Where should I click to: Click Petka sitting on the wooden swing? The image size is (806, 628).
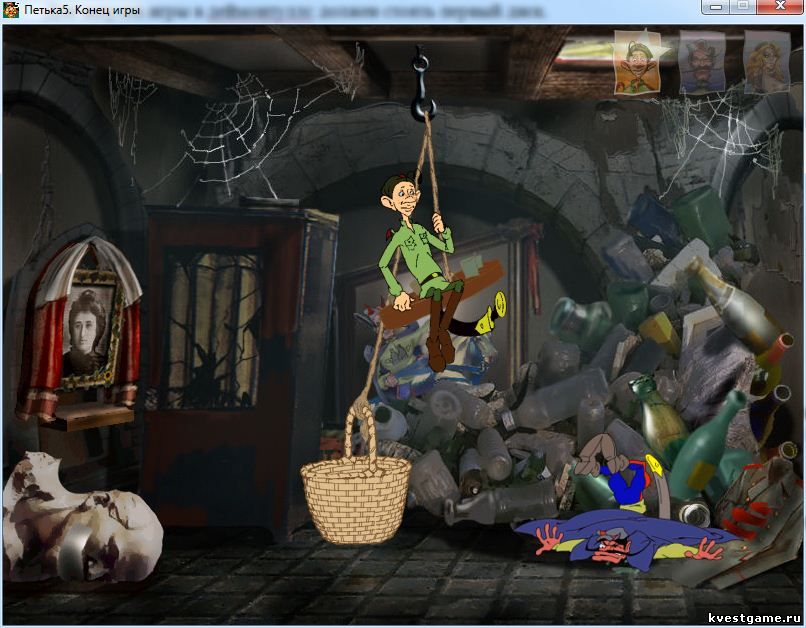tap(422, 270)
